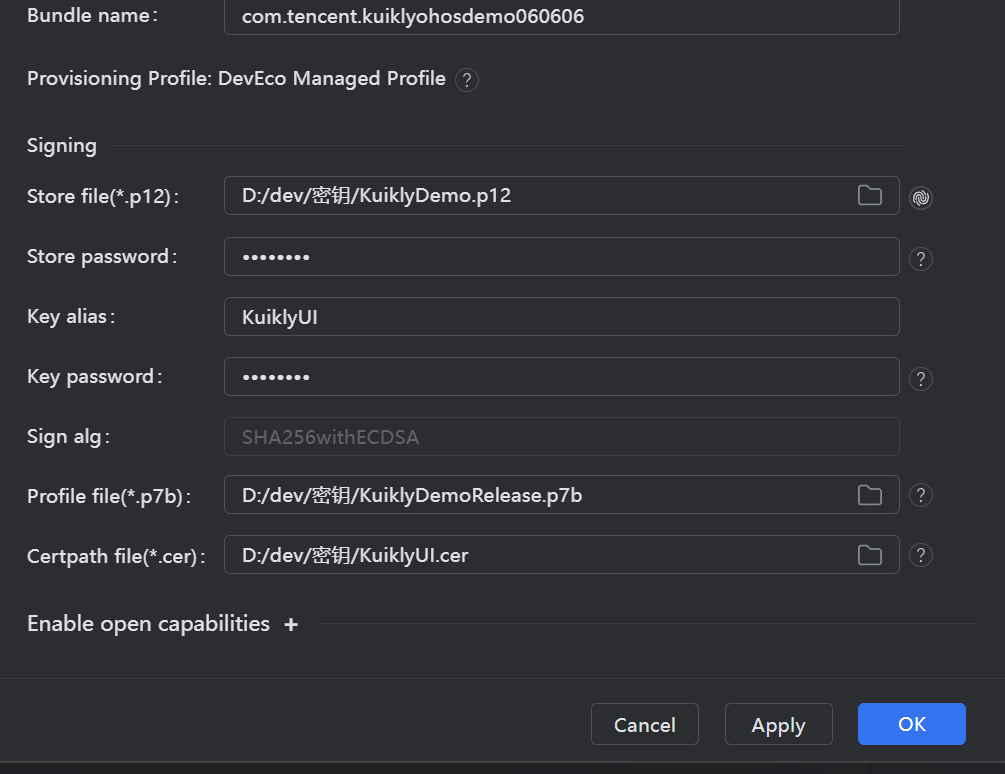This screenshot has width=1005, height=774.
Task: Browse for Certpath file cer folder icon
Action: point(870,555)
